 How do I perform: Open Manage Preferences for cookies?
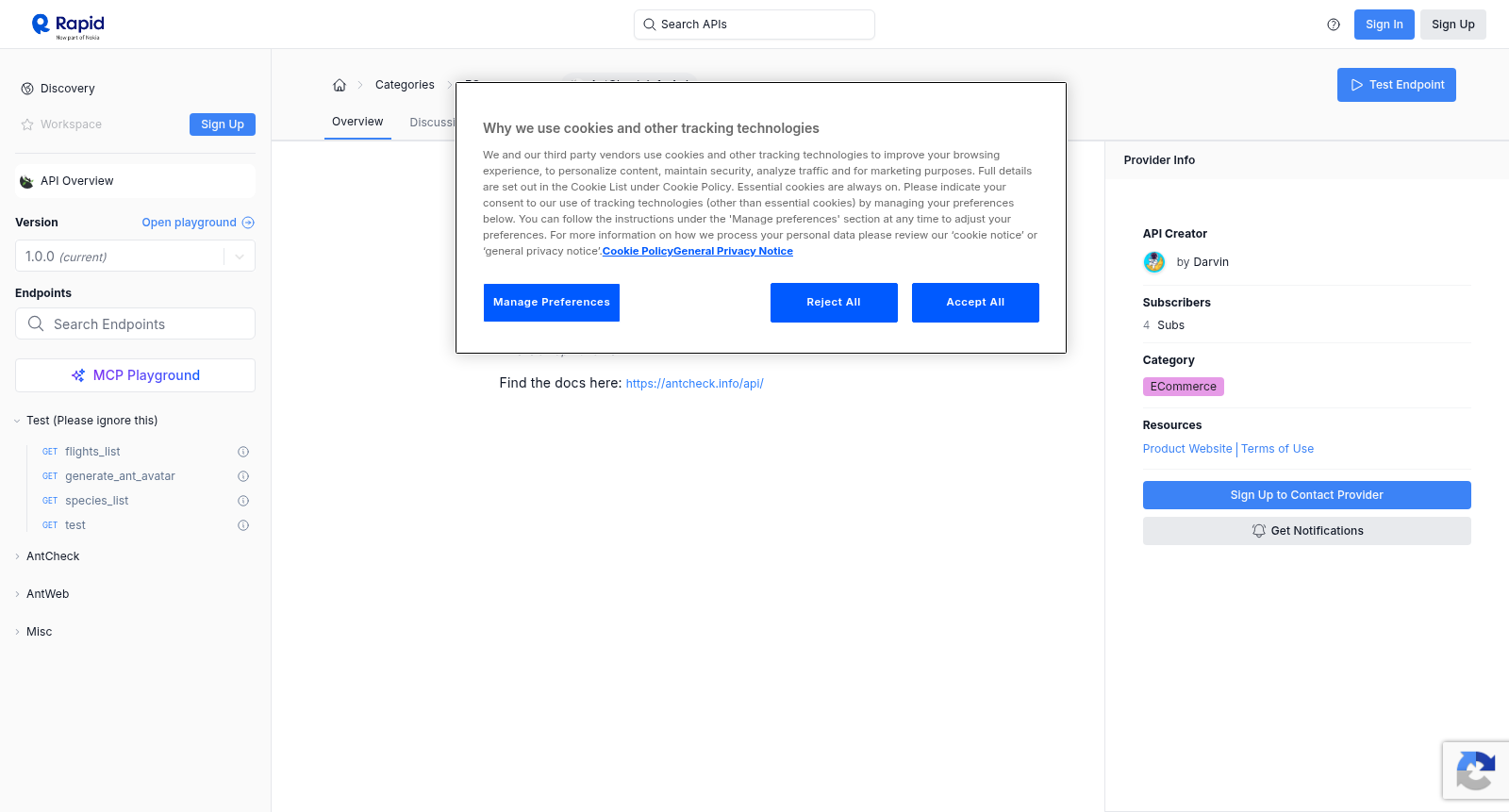552,303
